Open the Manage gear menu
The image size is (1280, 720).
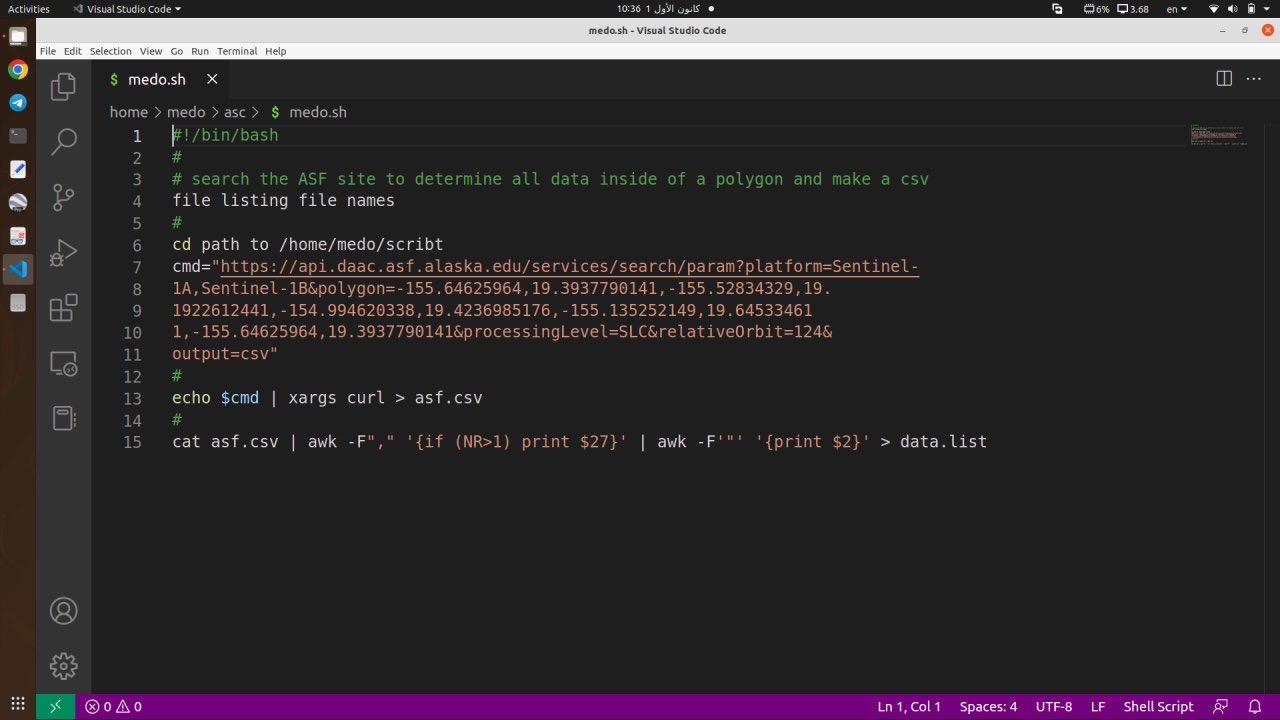click(63, 665)
